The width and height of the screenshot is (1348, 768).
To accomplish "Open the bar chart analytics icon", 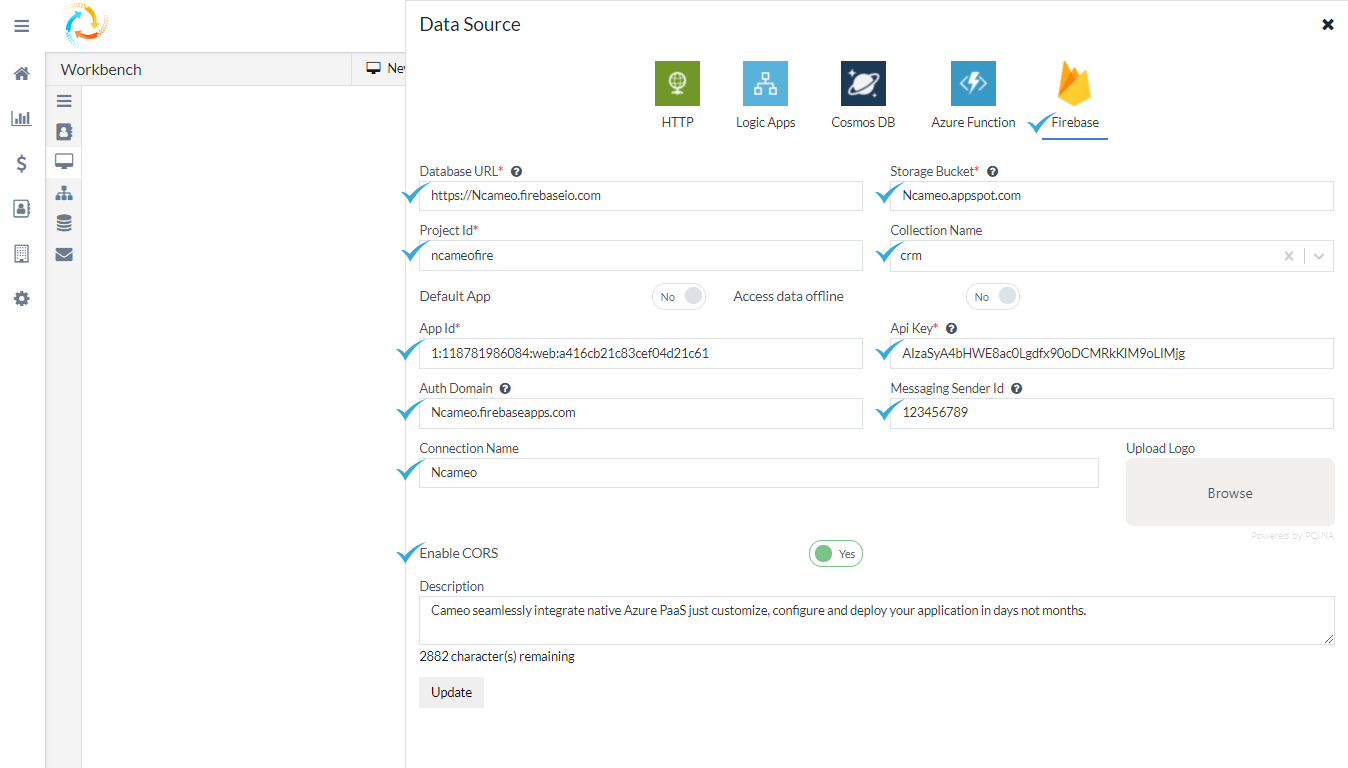I will click(x=21, y=119).
